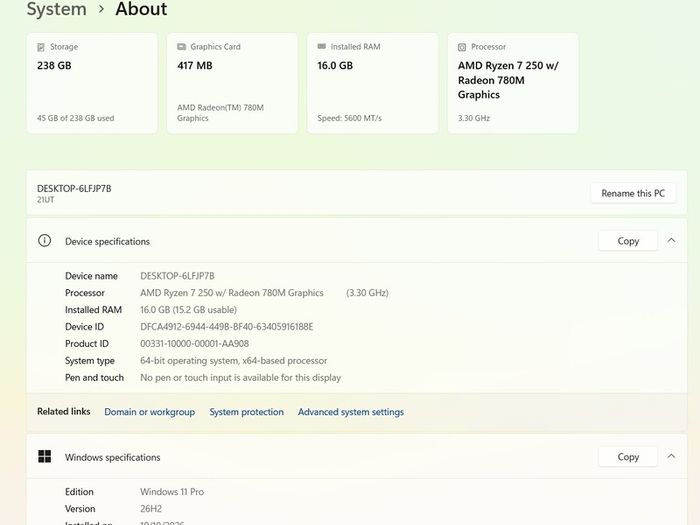The width and height of the screenshot is (700, 525).
Task: Select the Product ID value 00331-10000-00001-AA908
Action: pos(195,344)
